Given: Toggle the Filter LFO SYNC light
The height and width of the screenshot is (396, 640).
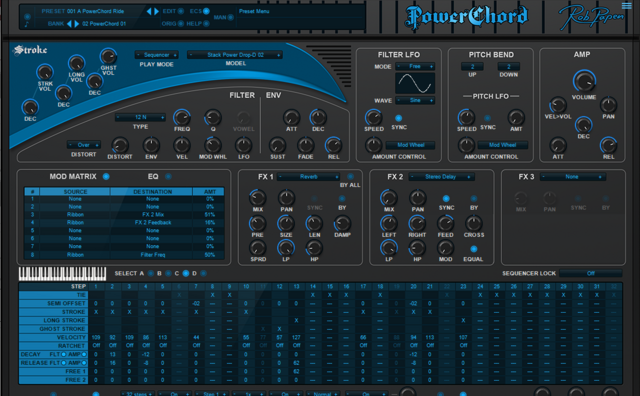Looking at the screenshot, I should (x=398, y=118).
